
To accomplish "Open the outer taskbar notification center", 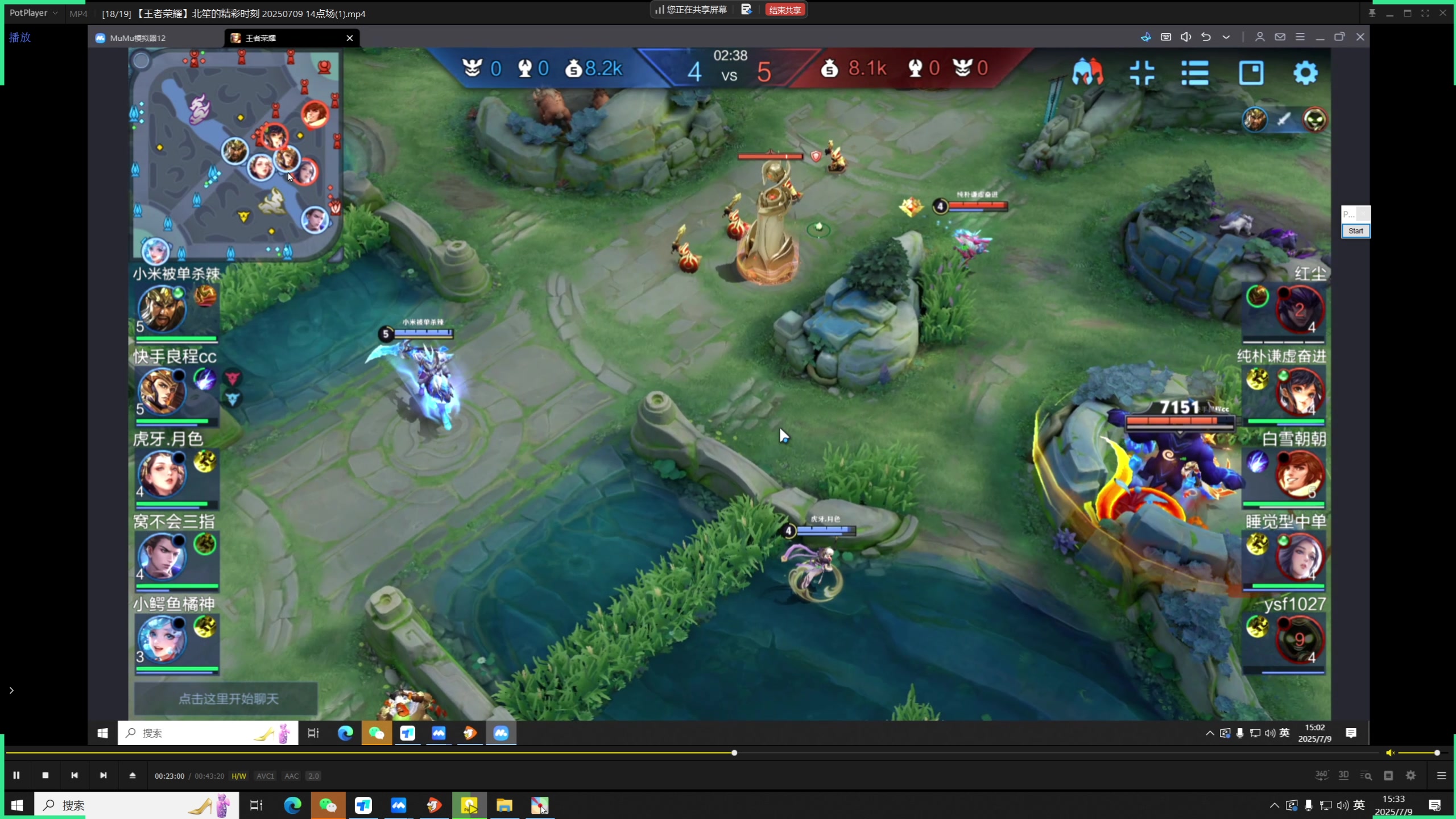I will (x=1434, y=805).
